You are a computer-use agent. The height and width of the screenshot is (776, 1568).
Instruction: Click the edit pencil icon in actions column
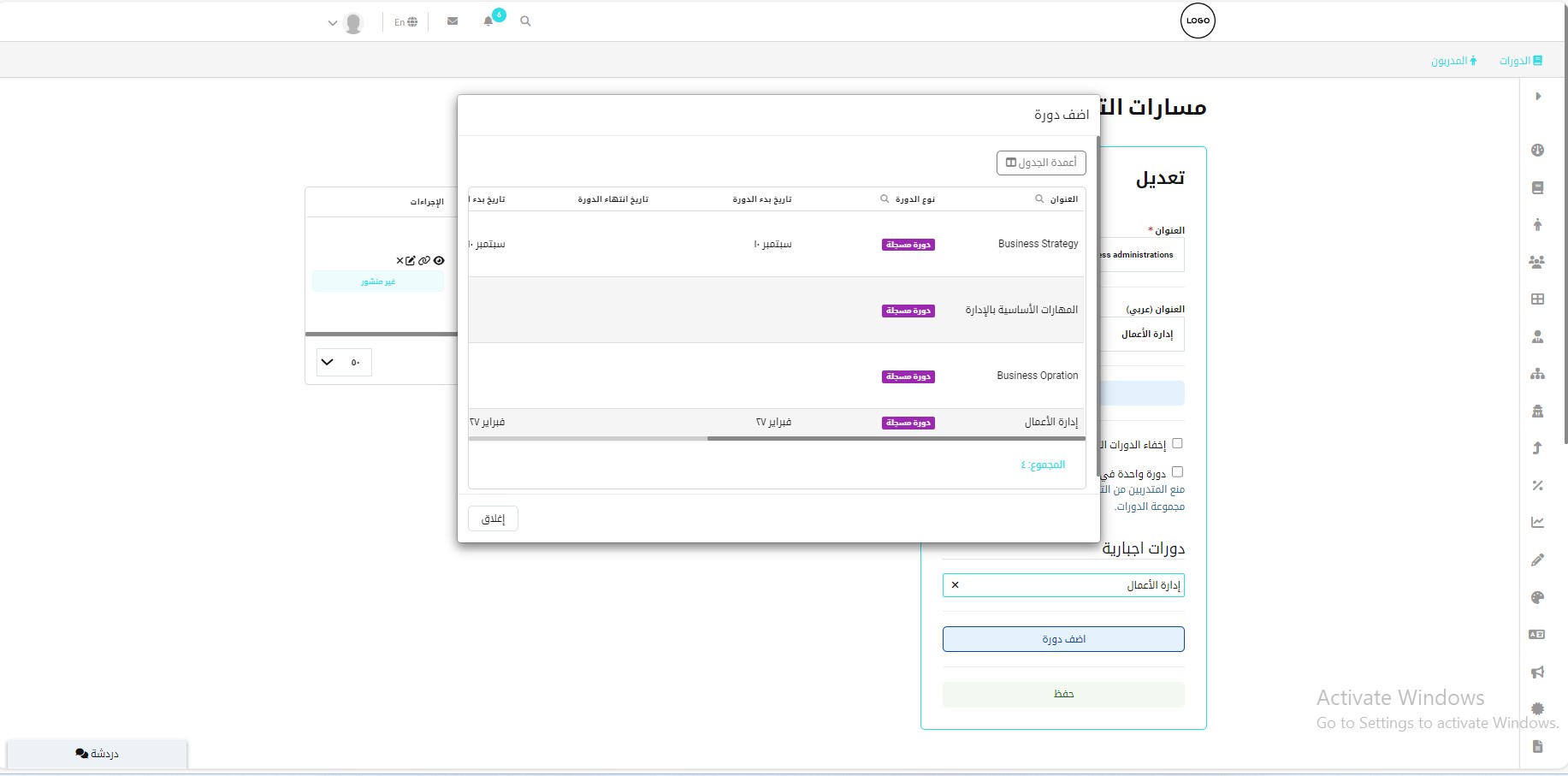point(411,261)
